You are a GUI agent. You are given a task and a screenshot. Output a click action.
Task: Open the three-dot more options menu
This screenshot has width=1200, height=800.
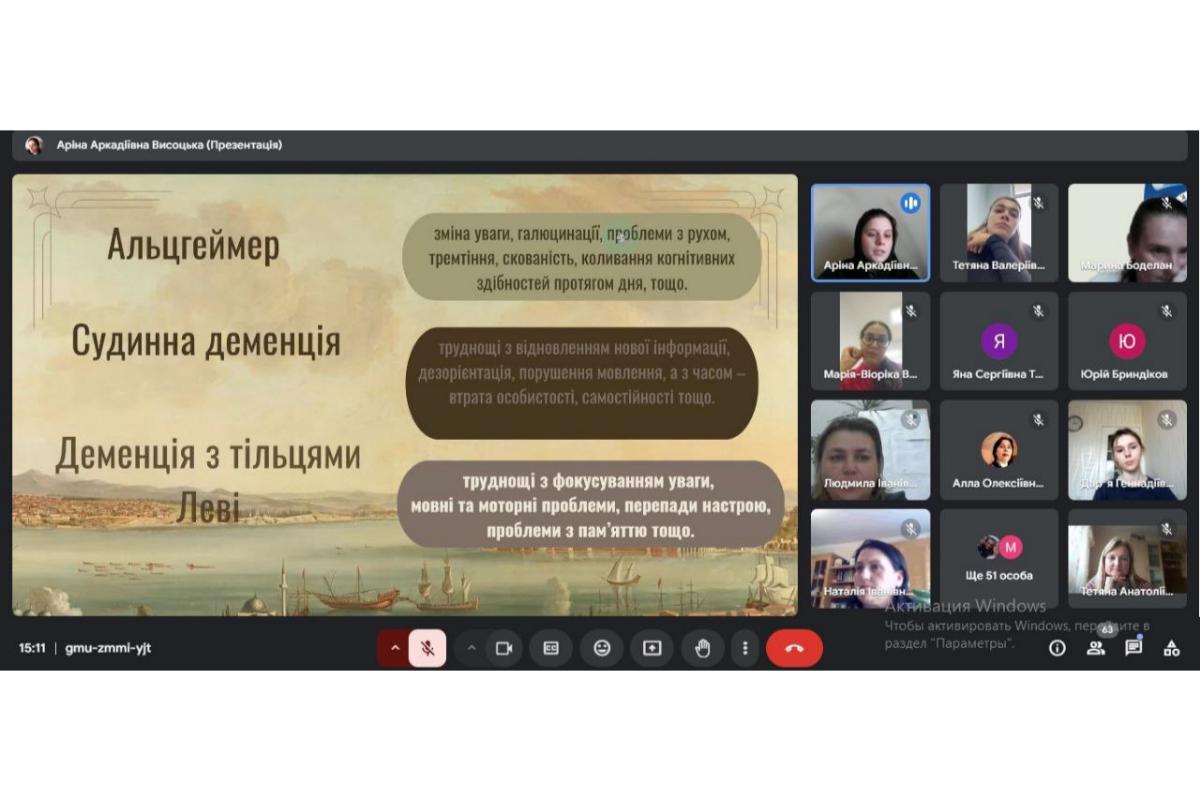pos(744,648)
